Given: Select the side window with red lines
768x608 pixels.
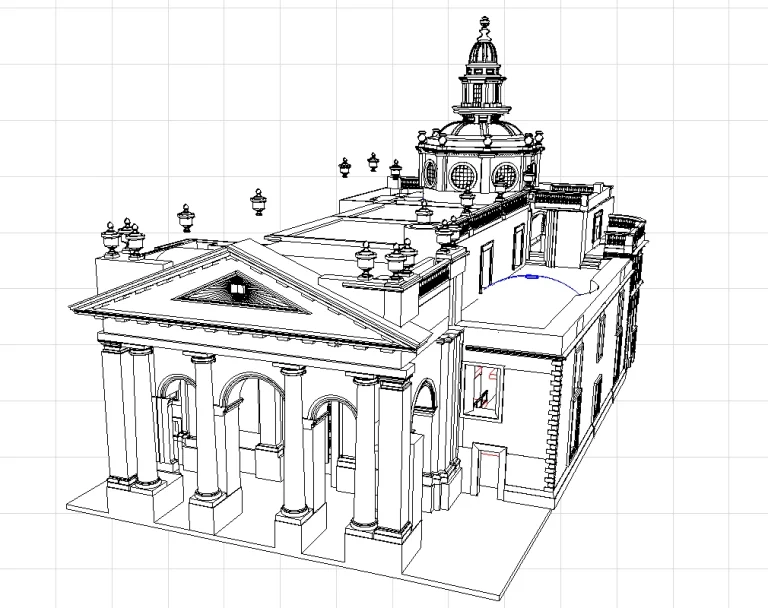Looking at the screenshot, I should click(x=483, y=392).
